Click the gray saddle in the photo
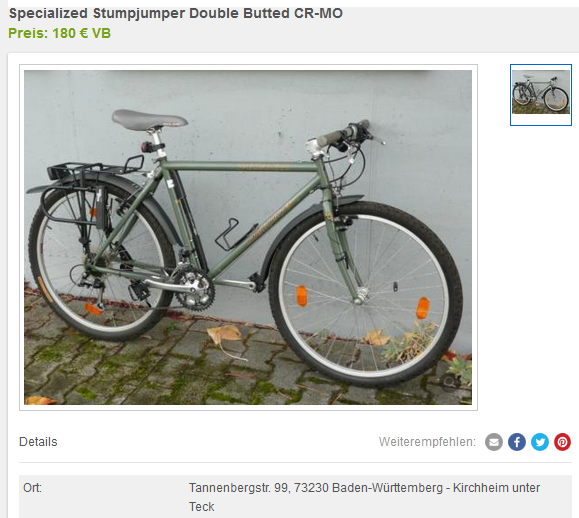Screen dimensions: 579x518 [149, 120]
